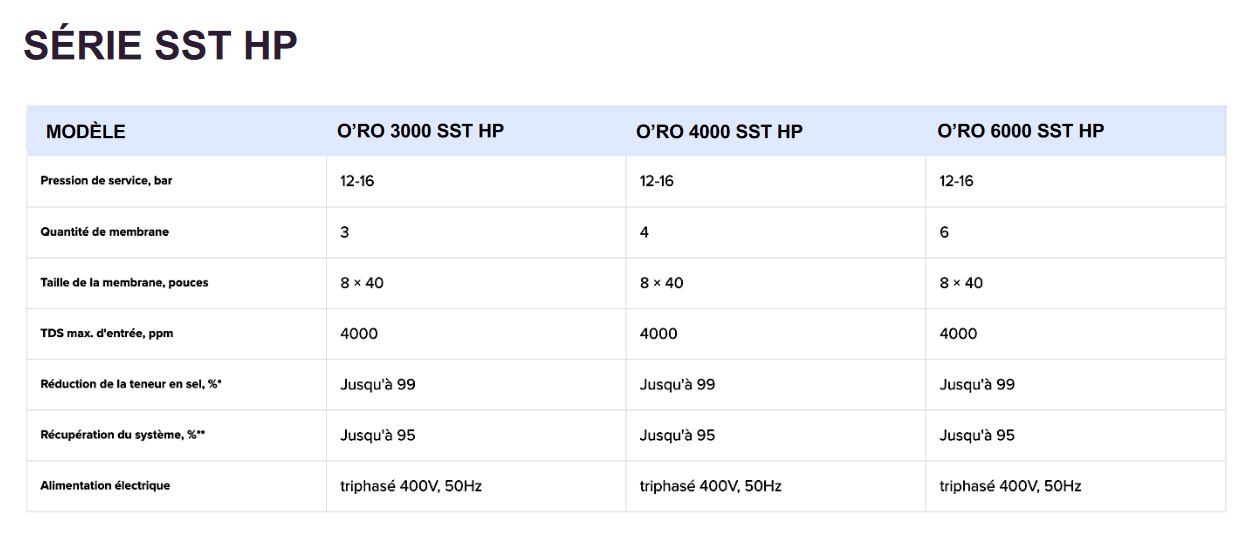This screenshot has height=538, width=1251.
Task: Click the TDS max. d'entrée, ppm label
Action: (x=106, y=333)
